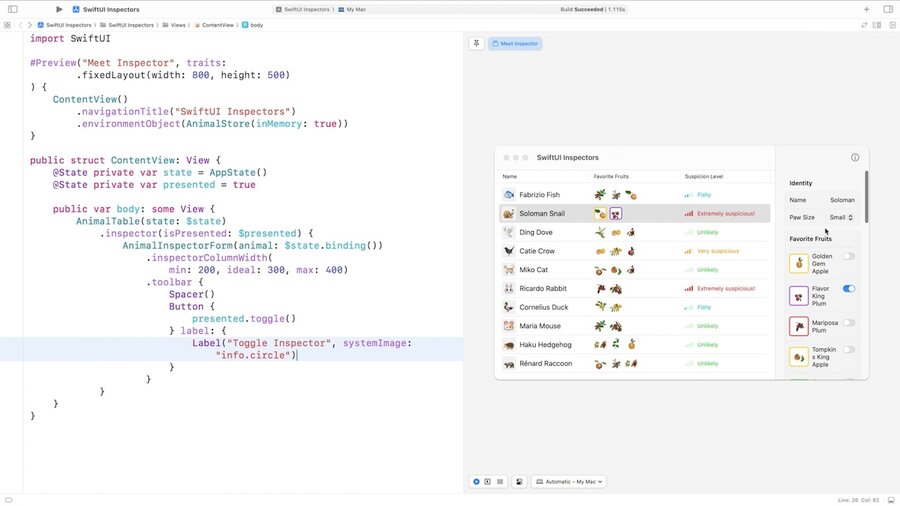
Task: Open editor options menu
Action: click(876, 25)
